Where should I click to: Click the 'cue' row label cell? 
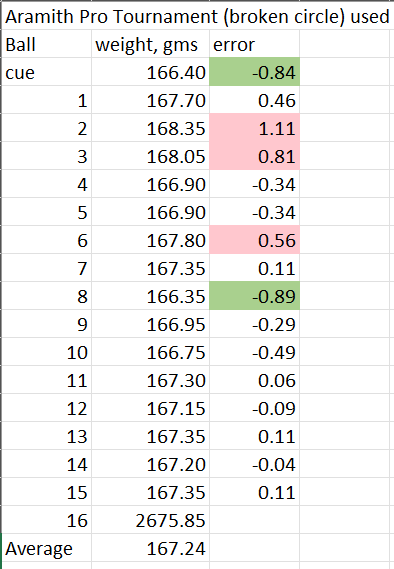coord(46,72)
